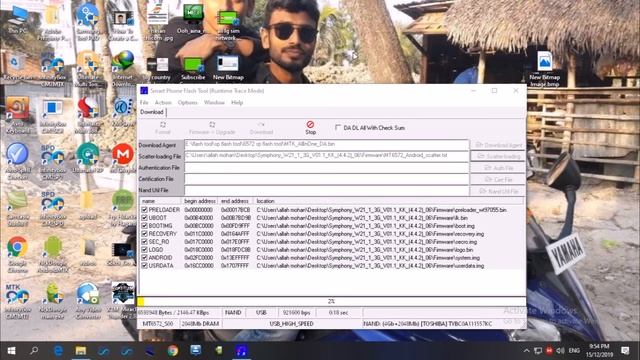Uncheck the RECOVERY partition checkbox

[144, 233]
